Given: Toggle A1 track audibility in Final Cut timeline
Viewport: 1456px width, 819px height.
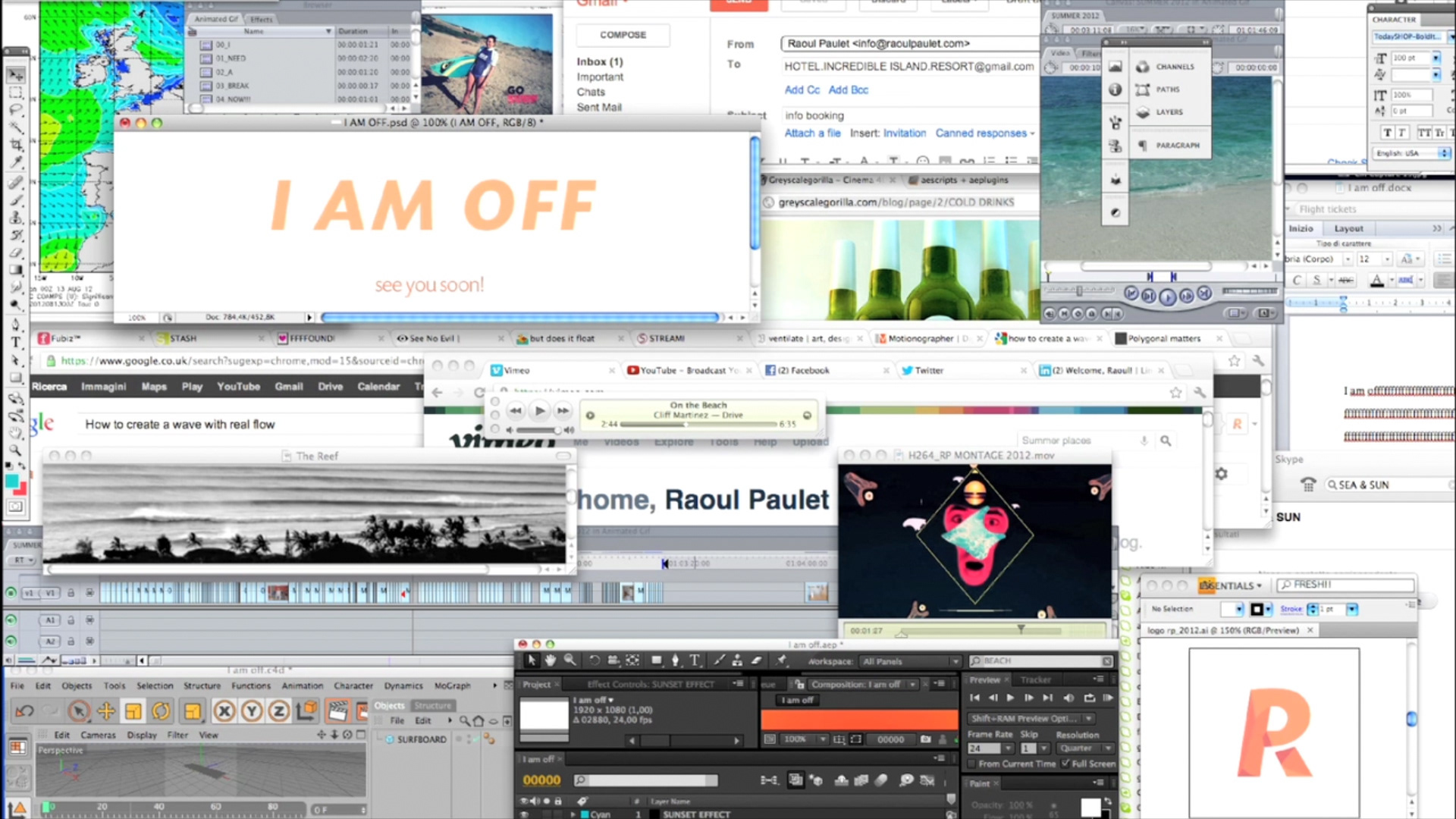Looking at the screenshot, I should tap(11, 620).
